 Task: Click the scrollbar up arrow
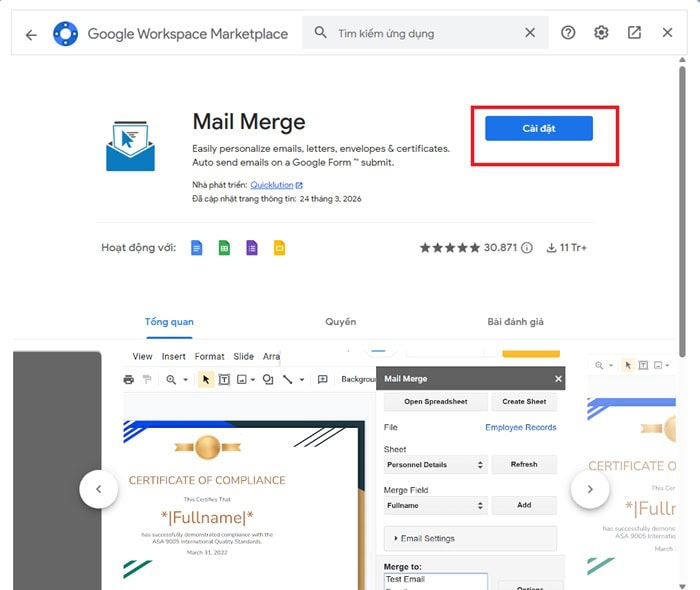point(682,60)
